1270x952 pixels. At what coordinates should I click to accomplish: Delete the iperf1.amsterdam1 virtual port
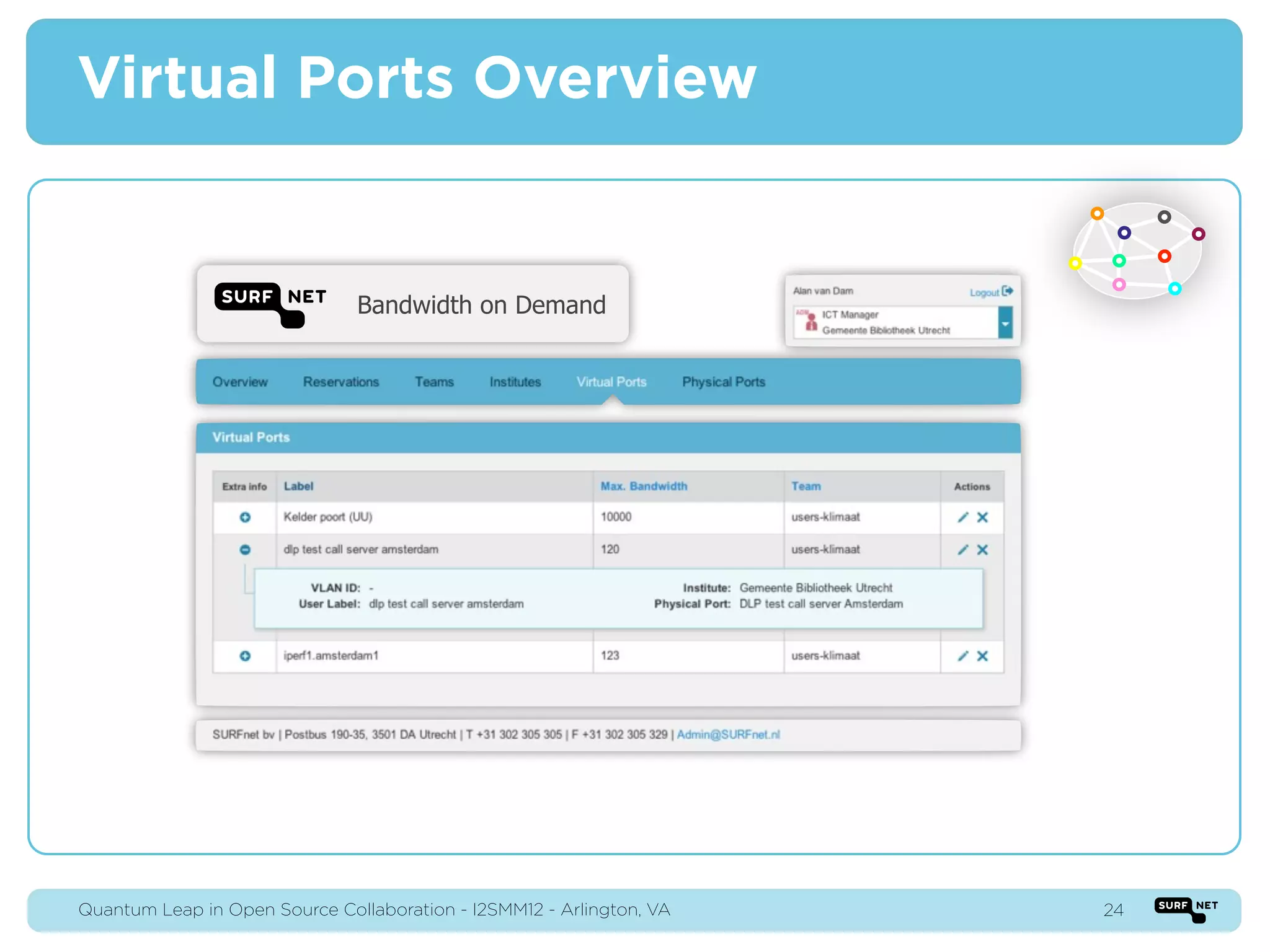pyautogui.click(x=983, y=656)
